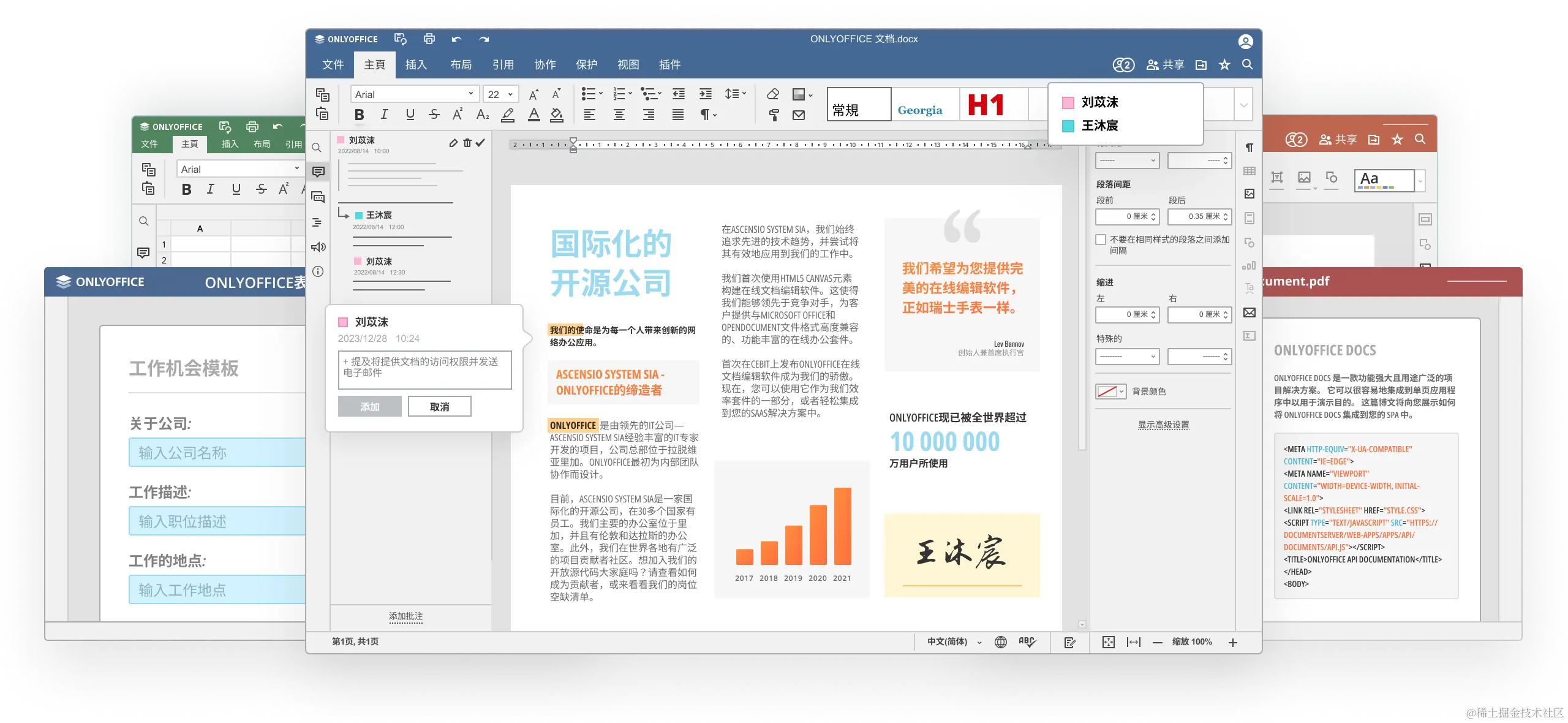Open the comments panel in left sidebar

coord(318,172)
